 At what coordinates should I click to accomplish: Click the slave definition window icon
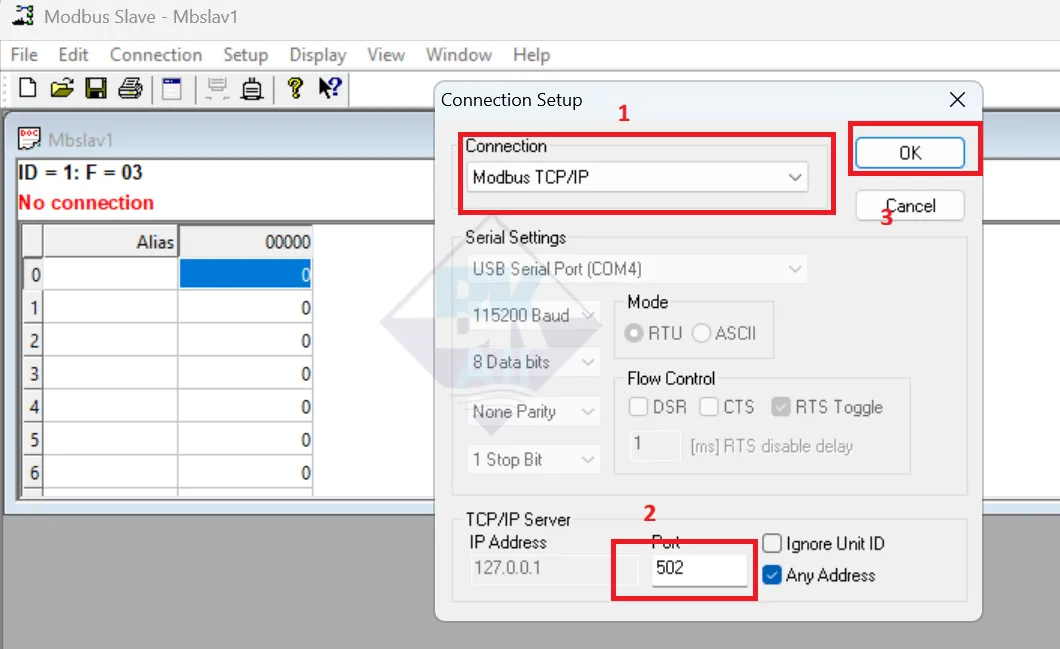pos(172,89)
